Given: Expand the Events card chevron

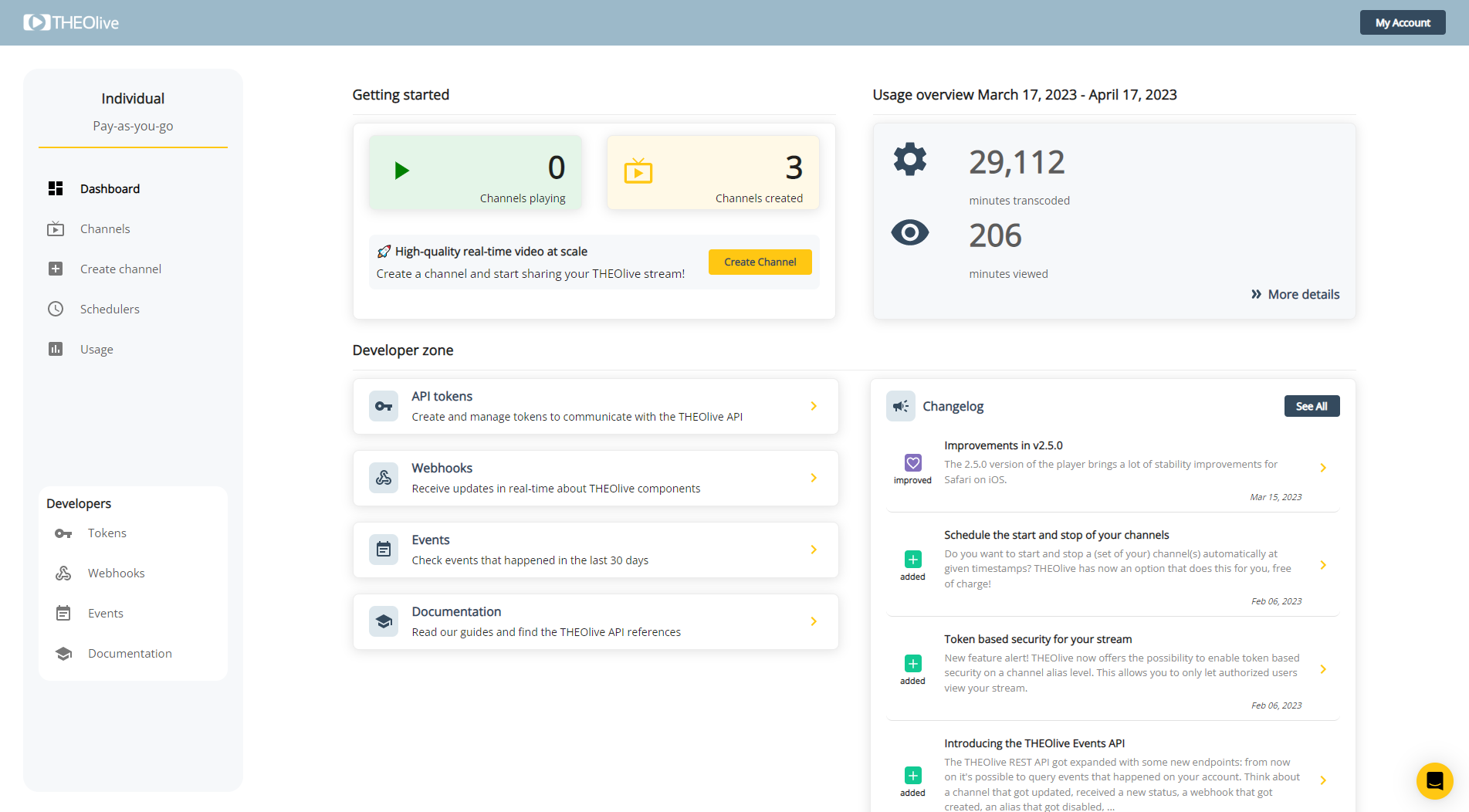Looking at the screenshot, I should (x=813, y=549).
